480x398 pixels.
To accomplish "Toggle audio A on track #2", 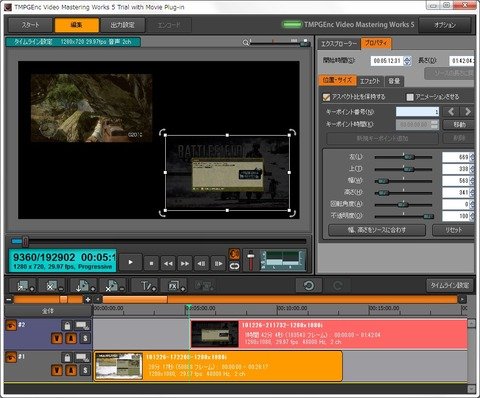I will coord(71,338).
